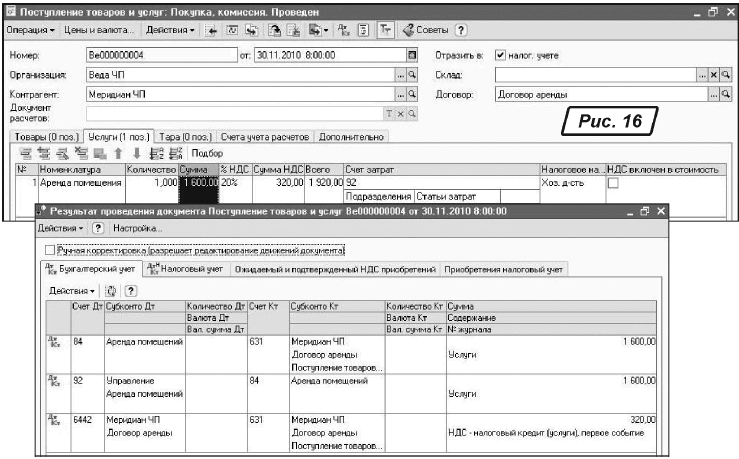
Task: Click the magnifier icon next to Договор field
Action: pos(727,95)
